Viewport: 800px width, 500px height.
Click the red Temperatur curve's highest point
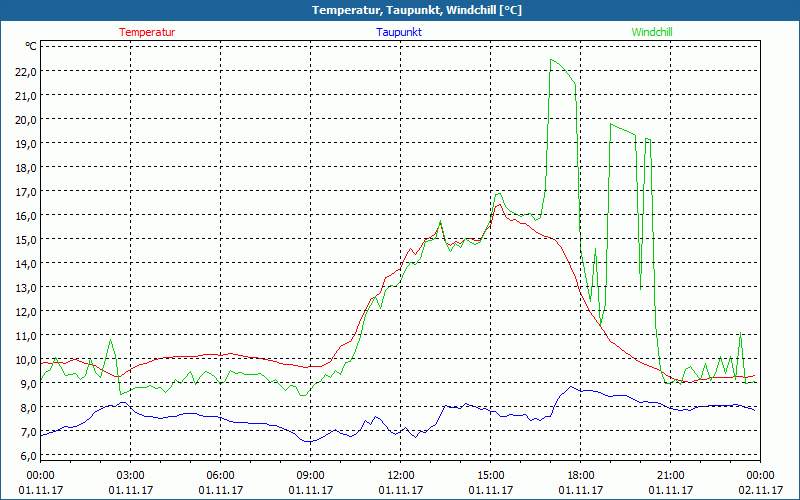[497, 205]
